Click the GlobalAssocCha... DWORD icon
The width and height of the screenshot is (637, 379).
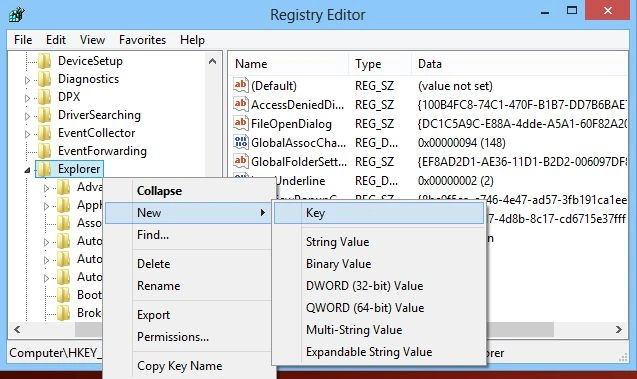pyautogui.click(x=240, y=142)
